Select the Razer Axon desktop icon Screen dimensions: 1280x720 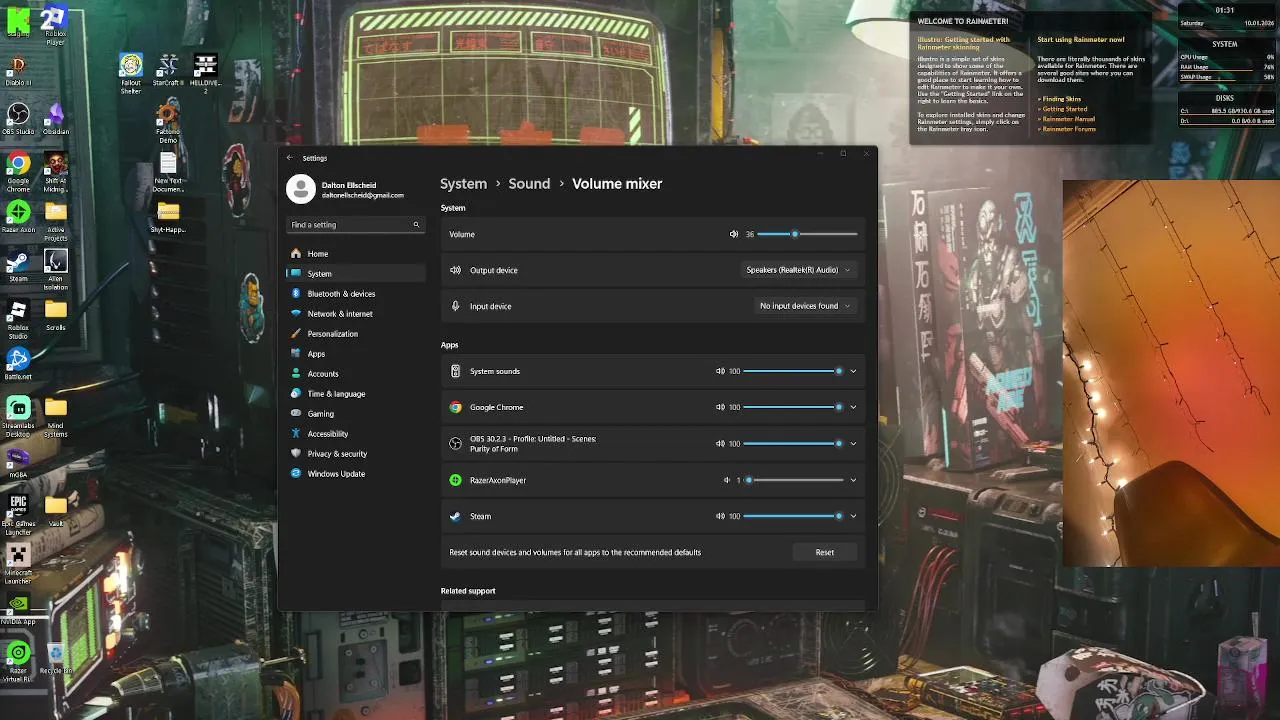[x=18, y=217]
